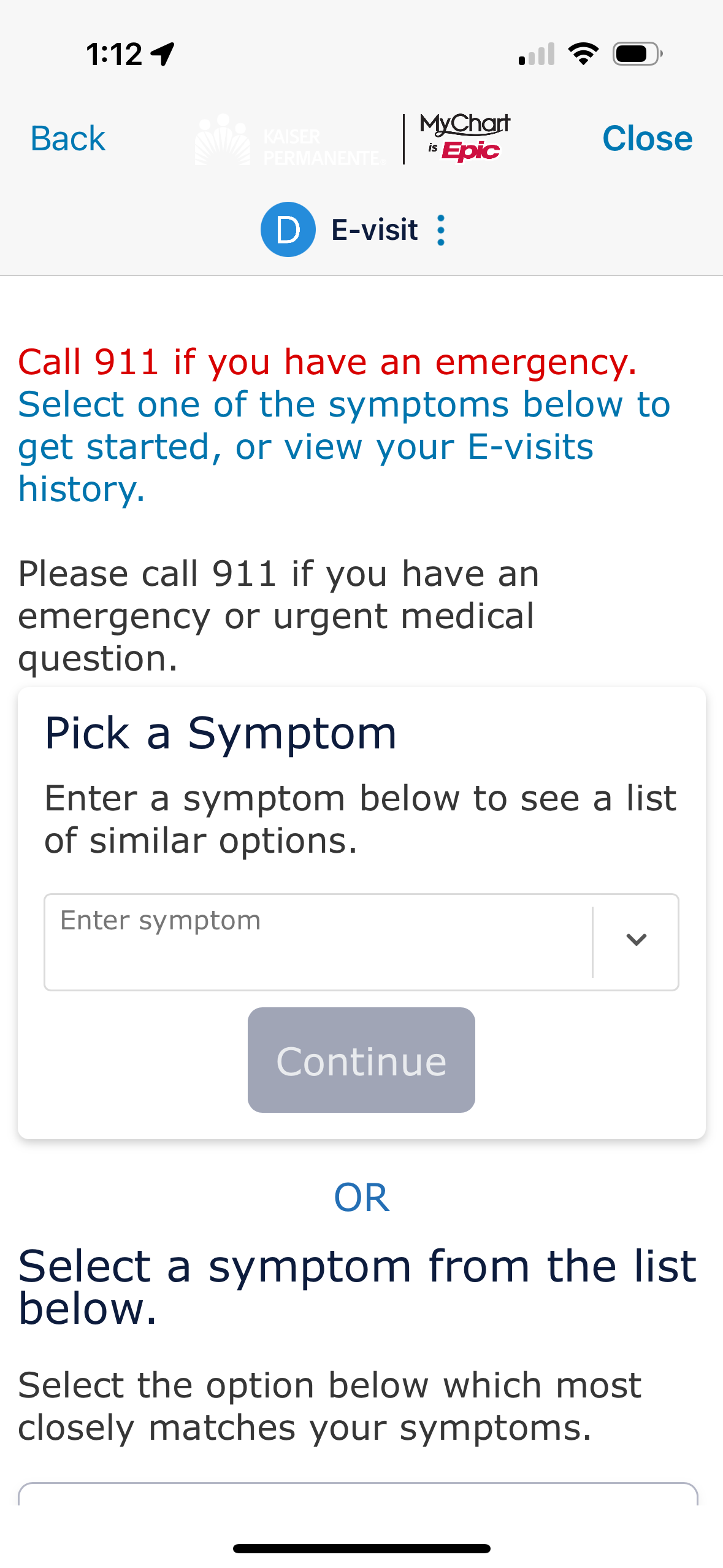Tap the MyChart by Epic logo
Image resolution: width=723 pixels, height=1568 pixels.
point(466,138)
